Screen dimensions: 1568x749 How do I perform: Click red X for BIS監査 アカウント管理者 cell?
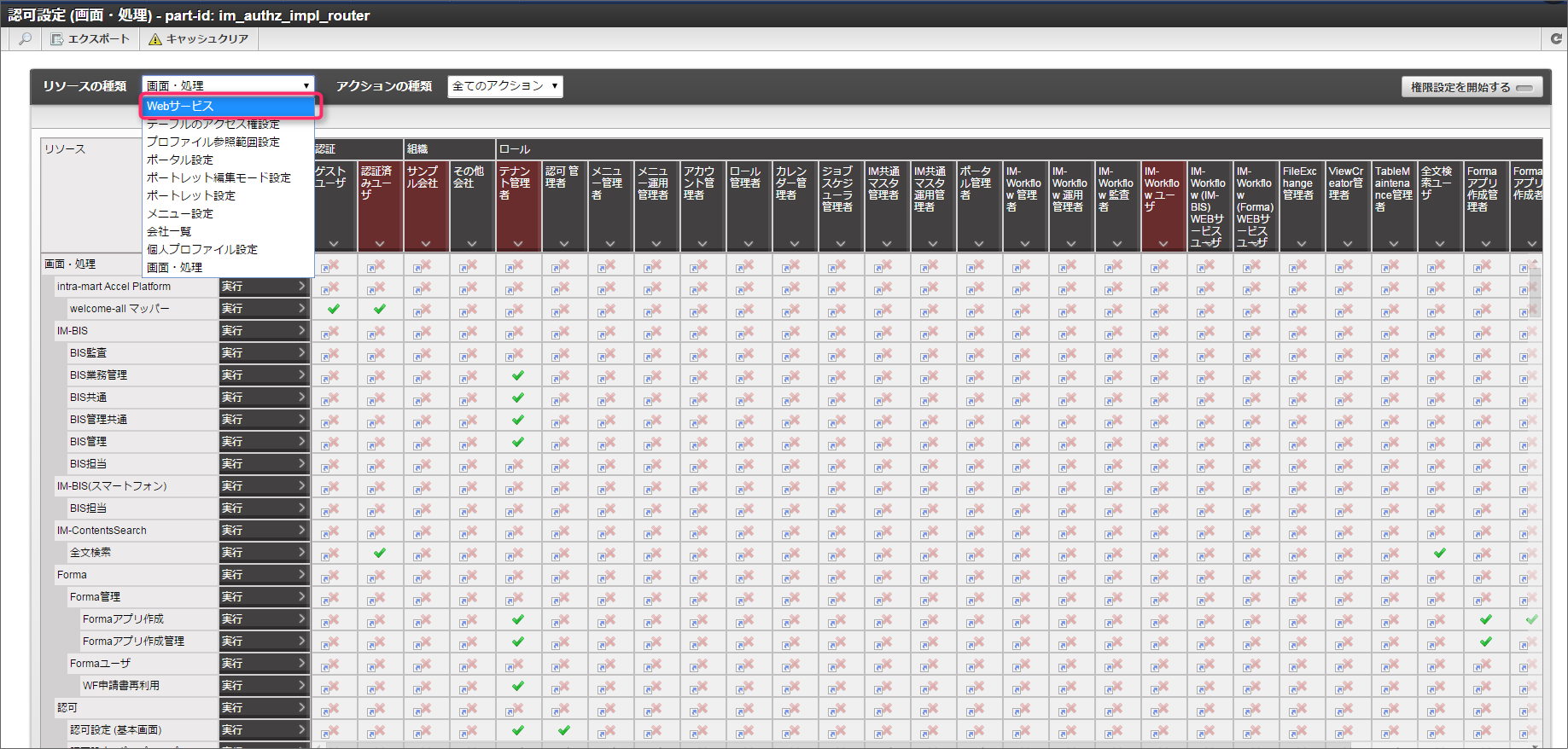[x=702, y=353]
